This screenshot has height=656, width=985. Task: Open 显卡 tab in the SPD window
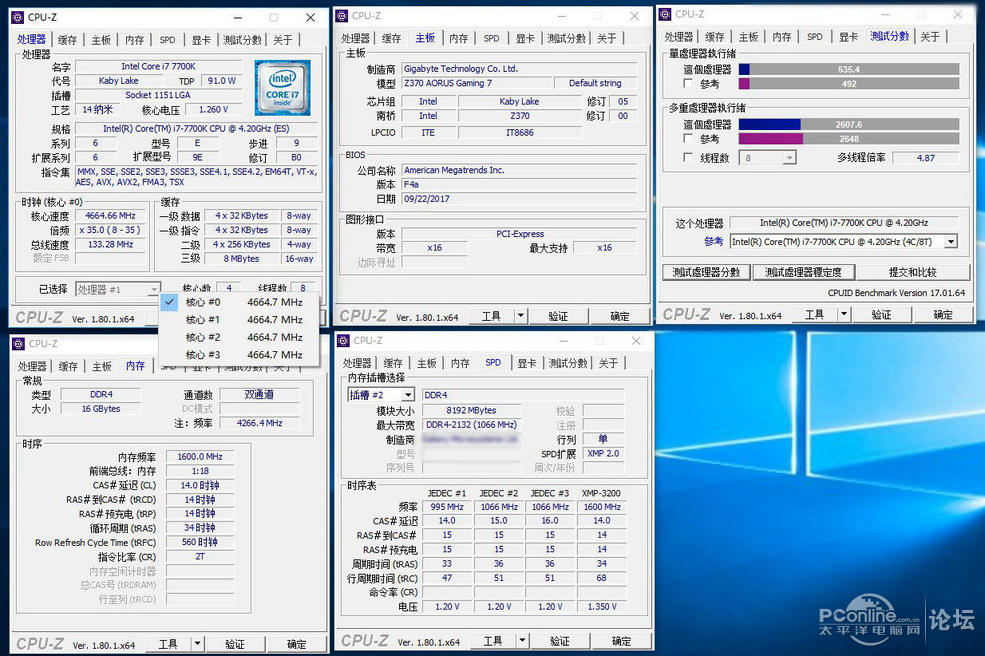pos(526,363)
